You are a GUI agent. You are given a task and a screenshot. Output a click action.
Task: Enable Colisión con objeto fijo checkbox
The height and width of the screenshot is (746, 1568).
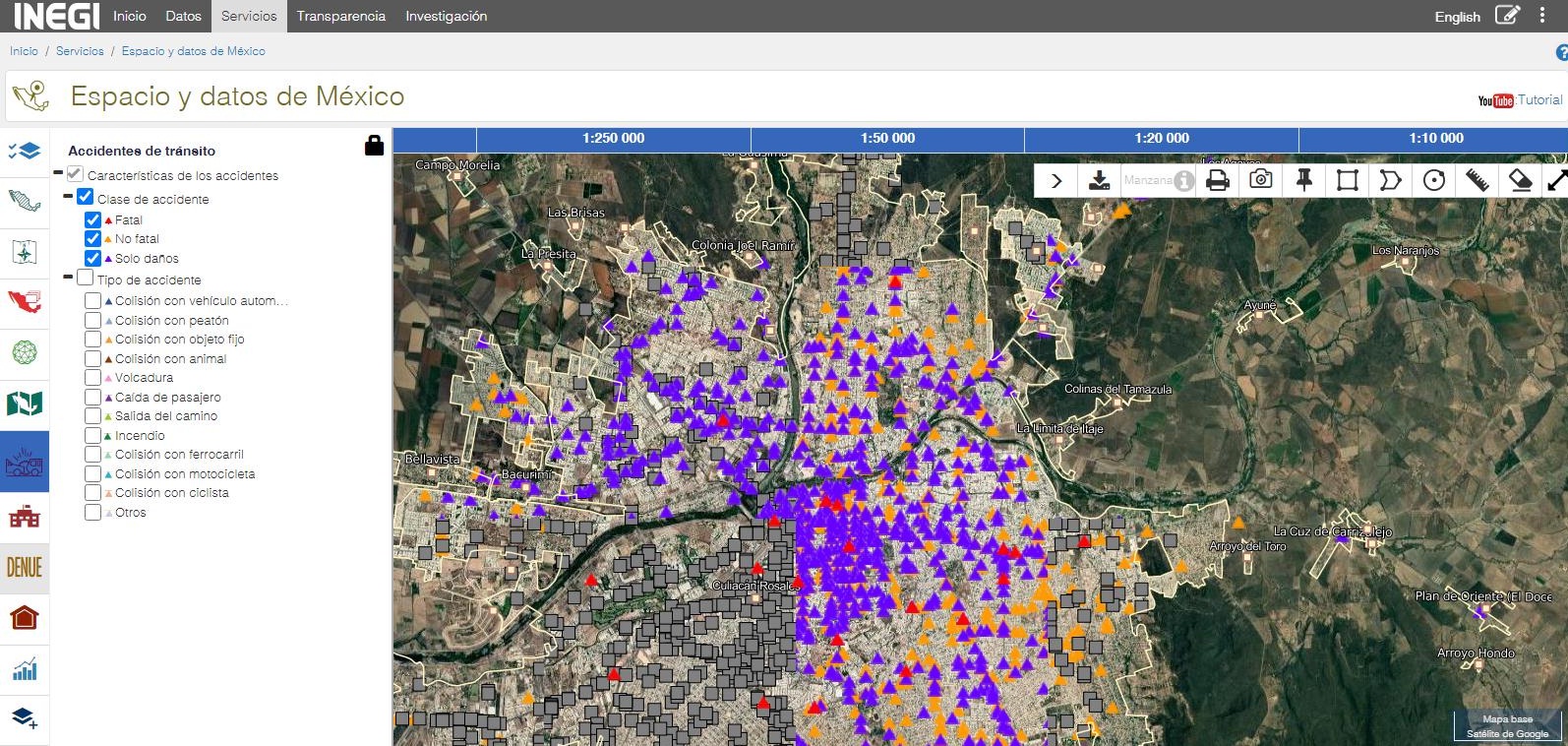(92, 339)
